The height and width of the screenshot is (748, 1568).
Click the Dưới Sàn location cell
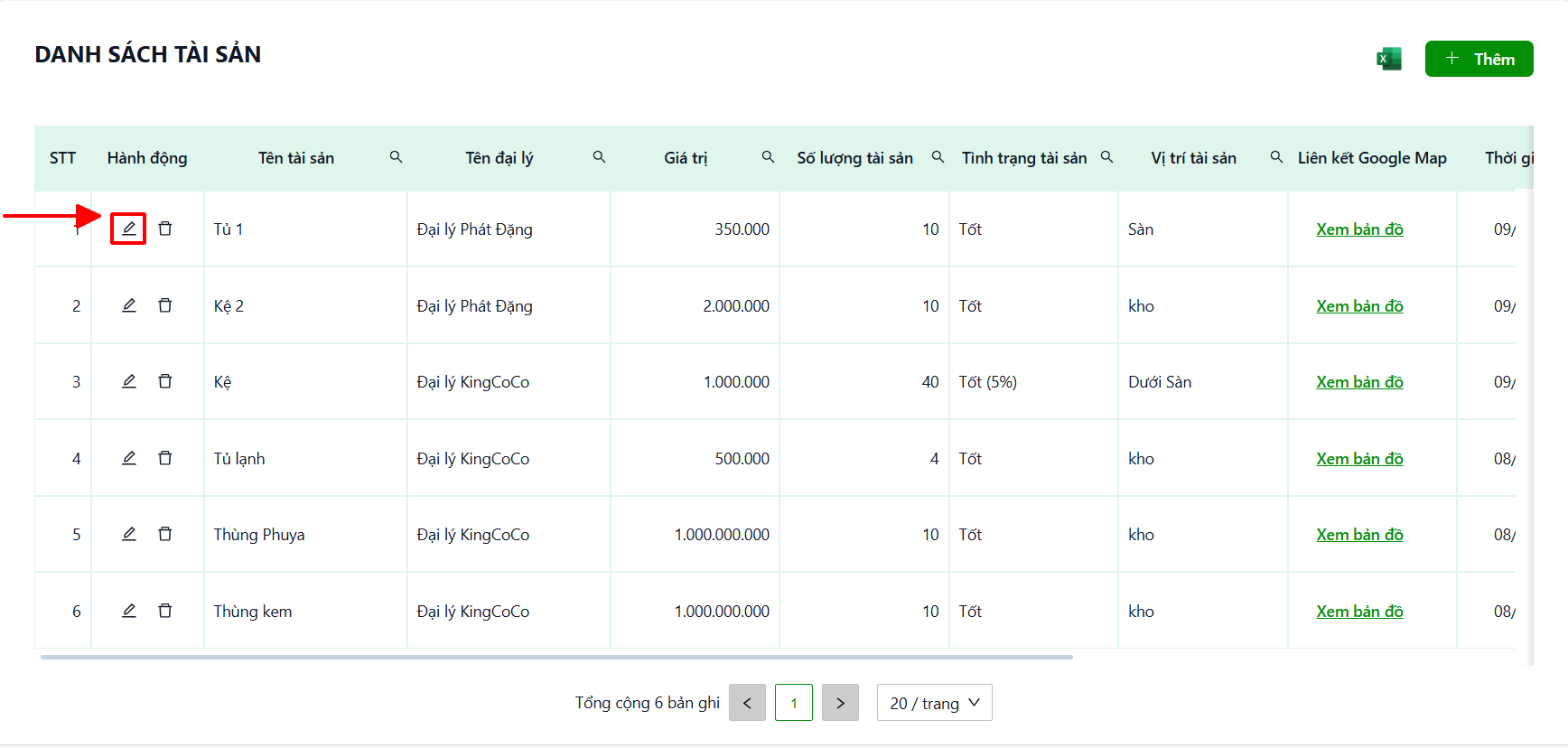1160,382
